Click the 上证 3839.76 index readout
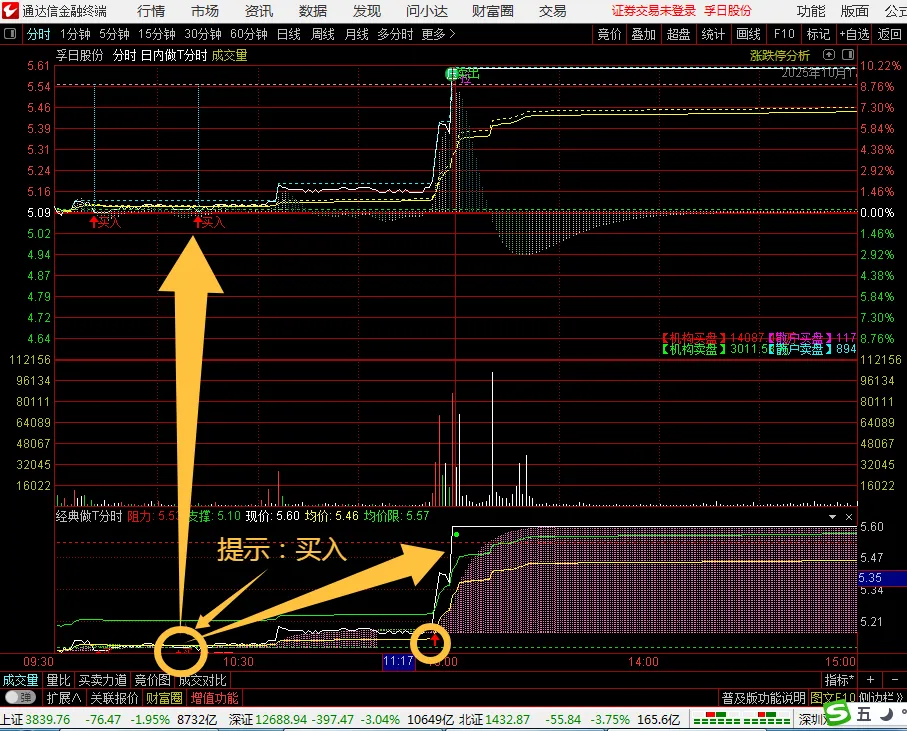 point(35,719)
